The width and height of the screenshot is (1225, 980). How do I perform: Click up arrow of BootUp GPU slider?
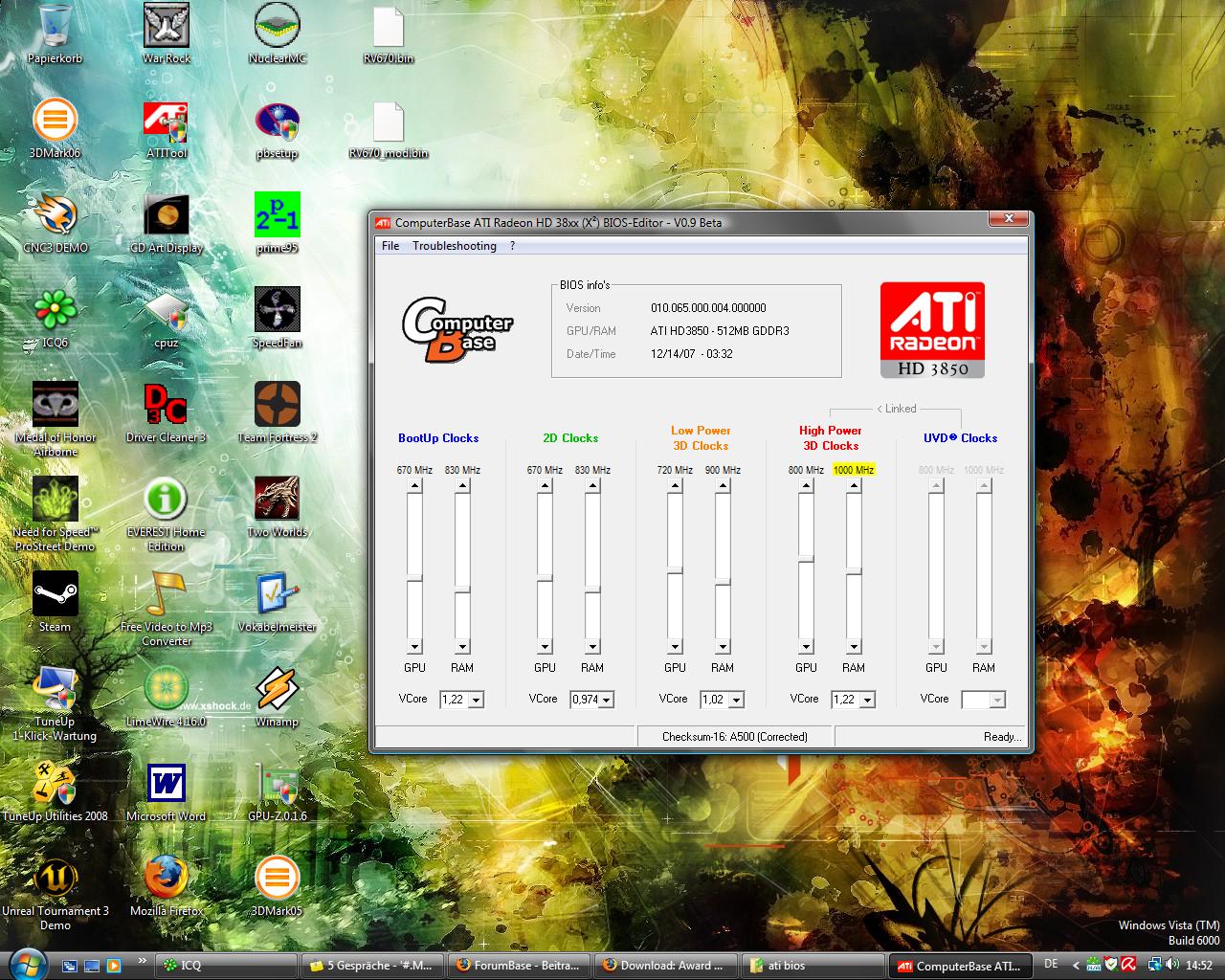(414, 485)
